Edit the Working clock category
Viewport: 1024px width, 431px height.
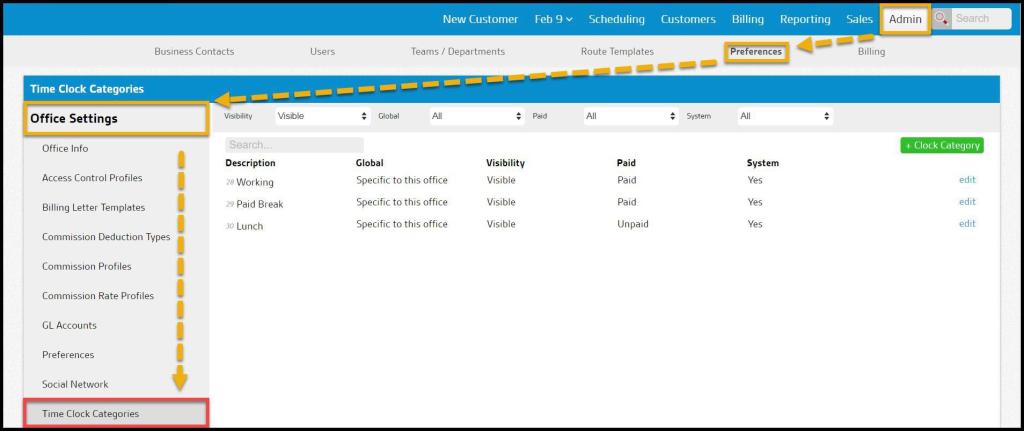point(966,180)
